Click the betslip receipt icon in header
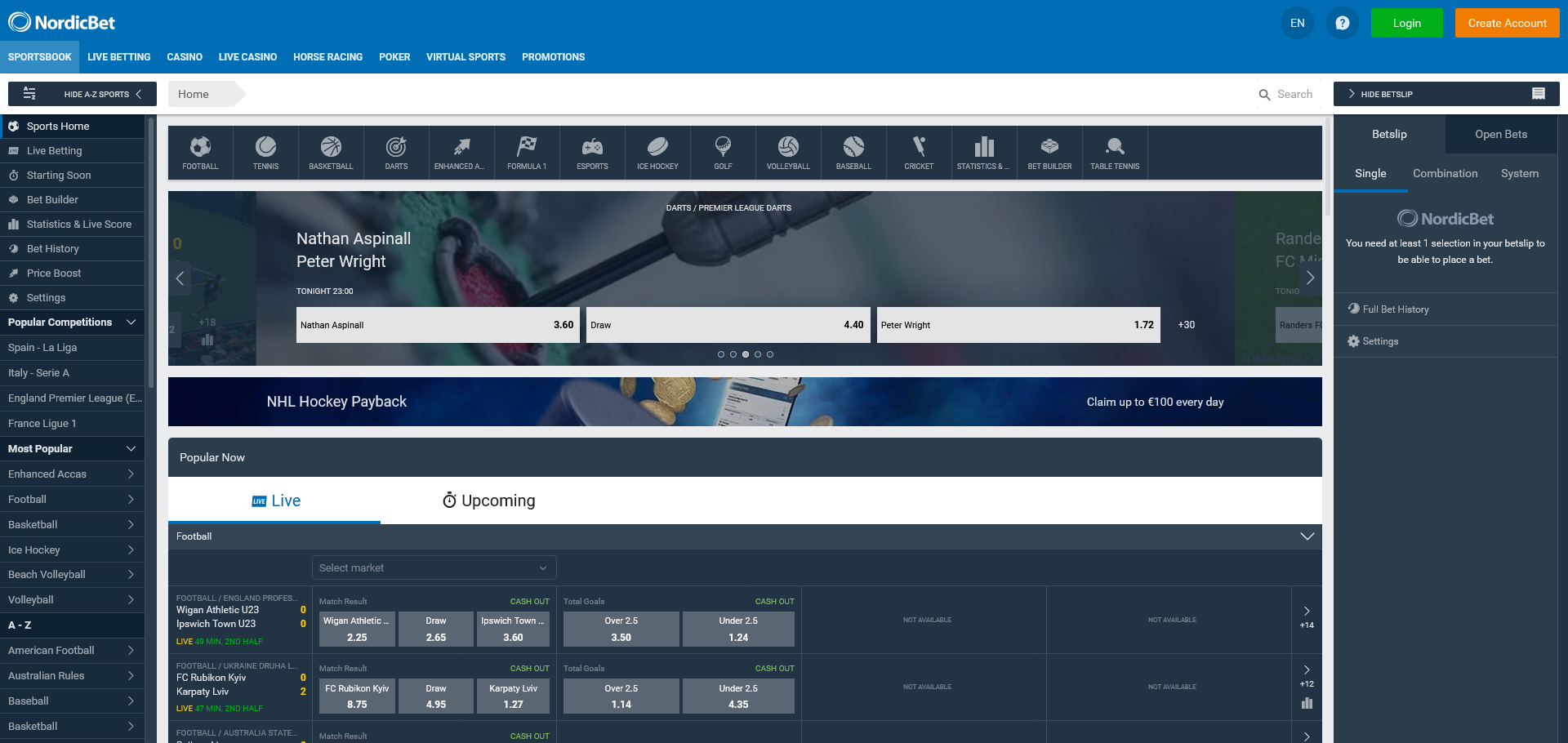Screen dimensions: 1568x743 pyautogui.click(x=1538, y=94)
